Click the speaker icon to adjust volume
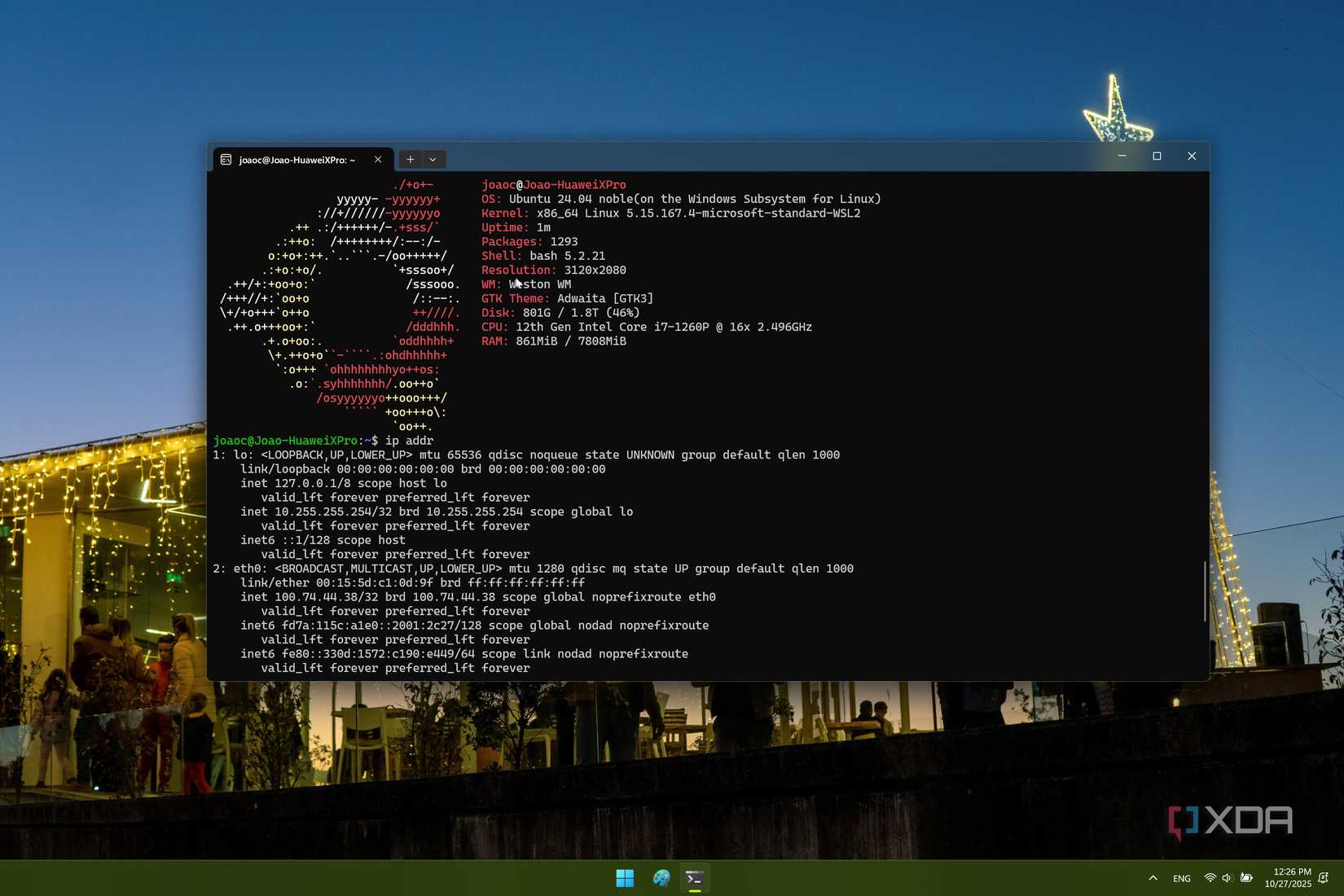Screen dimensions: 1344x896 pos(1226,877)
